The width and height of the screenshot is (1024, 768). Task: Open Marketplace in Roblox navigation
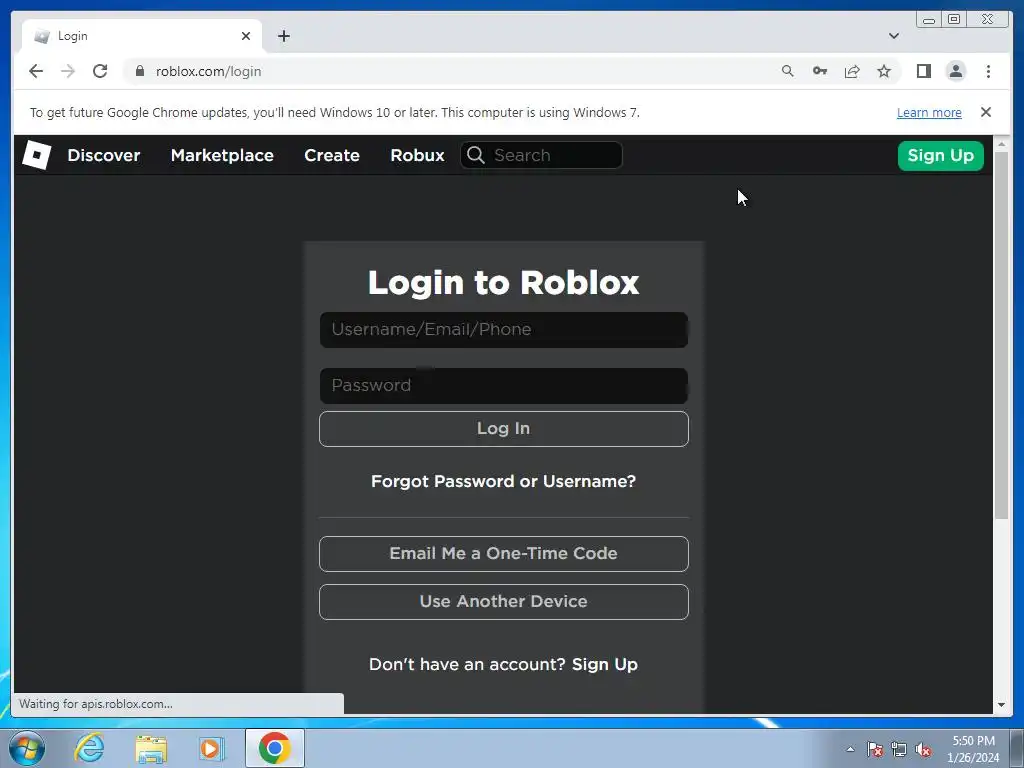tap(222, 155)
